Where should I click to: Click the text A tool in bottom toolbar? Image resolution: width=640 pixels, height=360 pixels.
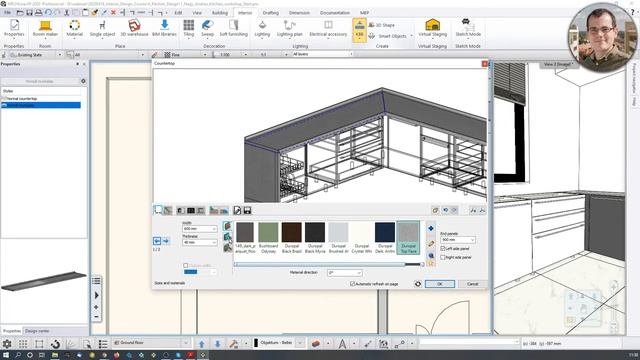tap(342, 344)
